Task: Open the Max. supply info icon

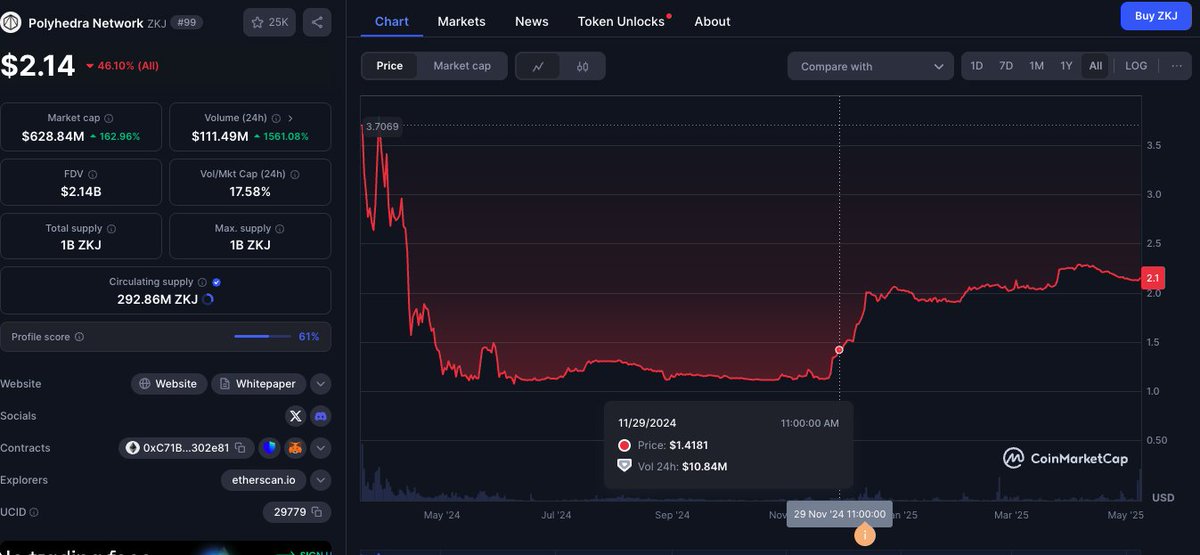Action: (279, 229)
